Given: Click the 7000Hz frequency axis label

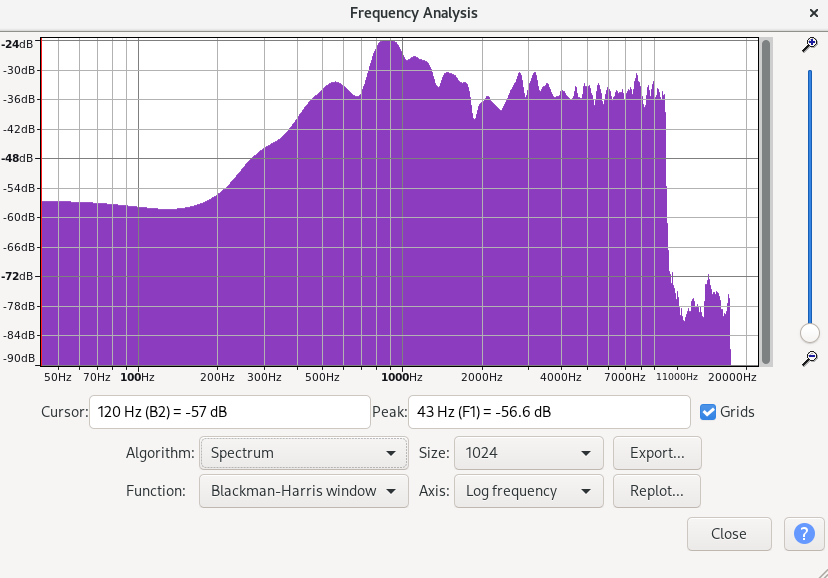Looking at the screenshot, I should [625, 377].
